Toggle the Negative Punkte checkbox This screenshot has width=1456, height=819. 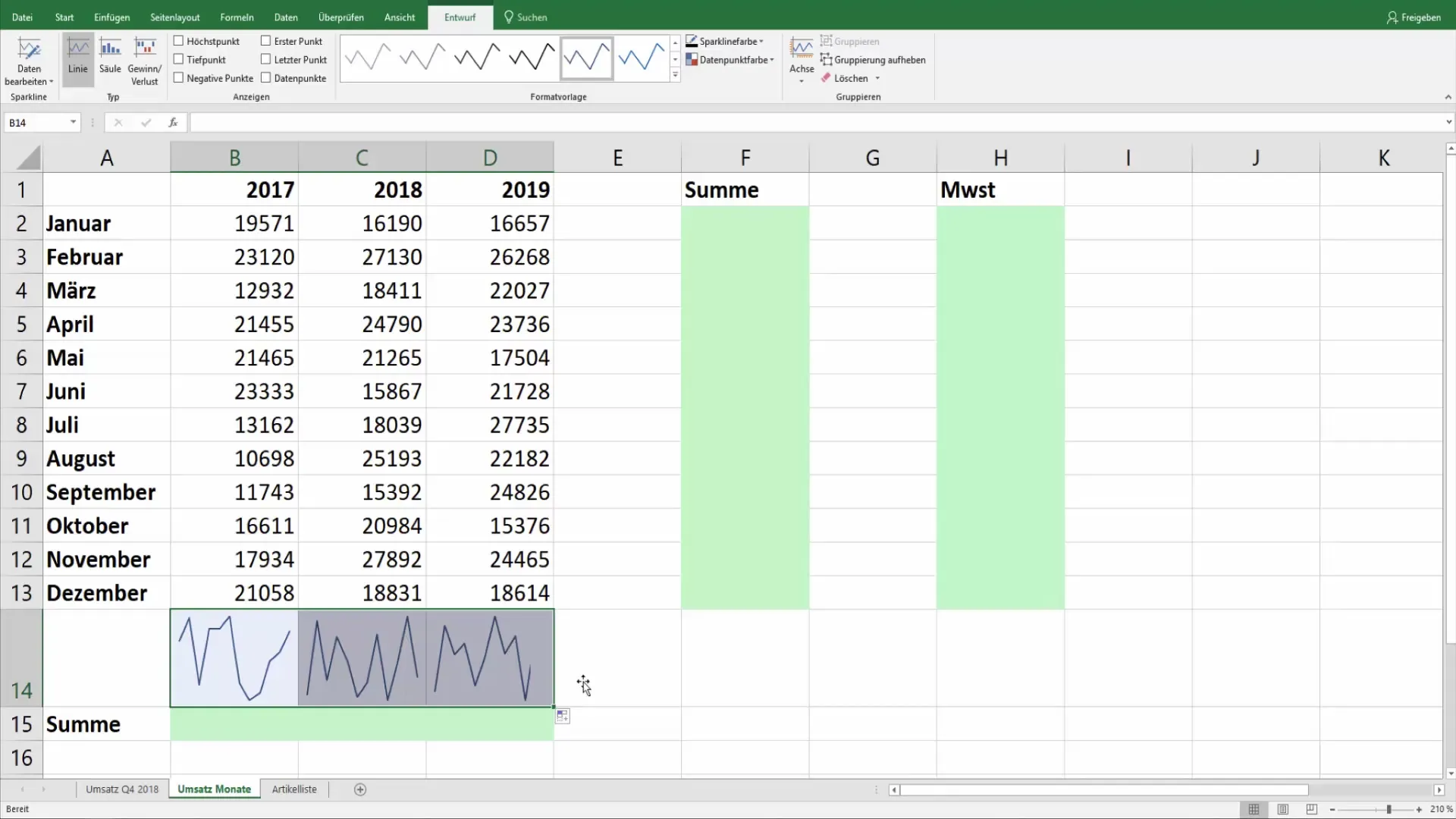pos(178,77)
